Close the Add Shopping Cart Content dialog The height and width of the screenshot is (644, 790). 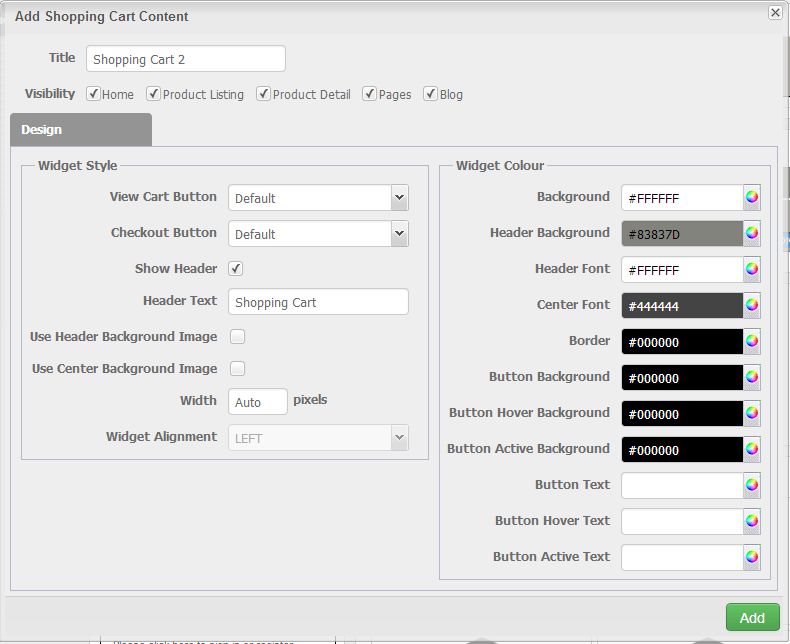pyautogui.click(x=775, y=13)
